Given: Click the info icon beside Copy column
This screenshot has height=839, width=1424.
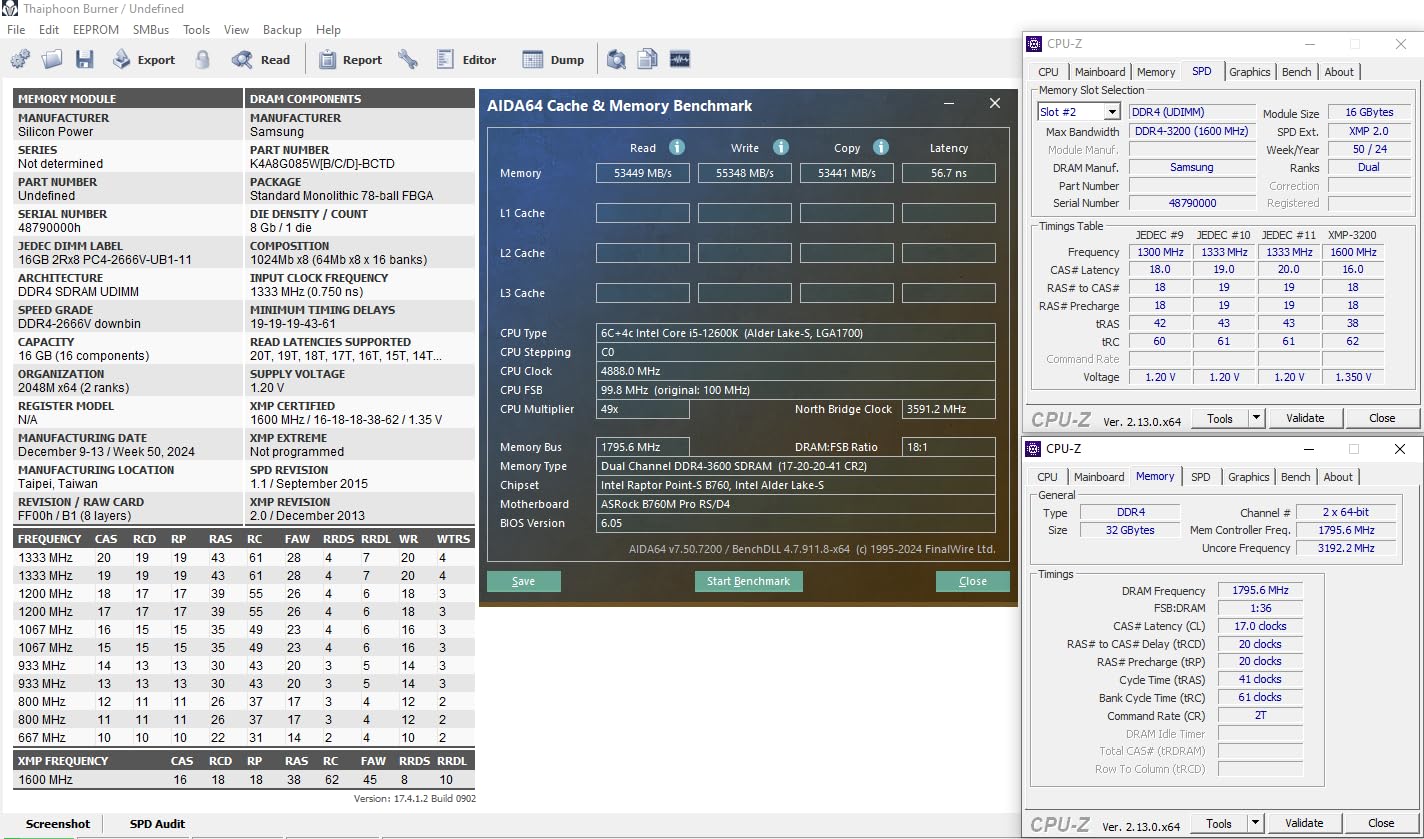Looking at the screenshot, I should click(x=881, y=147).
